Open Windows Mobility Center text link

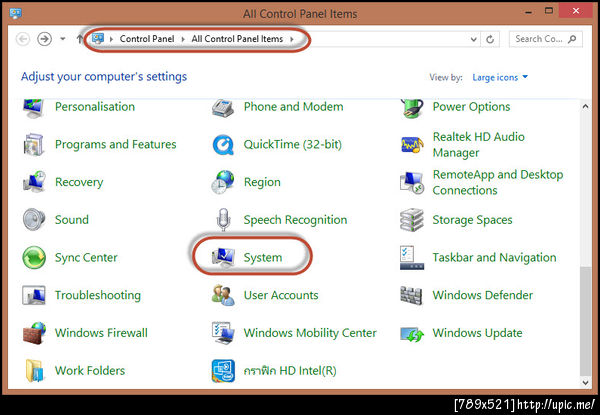tap(310, 333)
